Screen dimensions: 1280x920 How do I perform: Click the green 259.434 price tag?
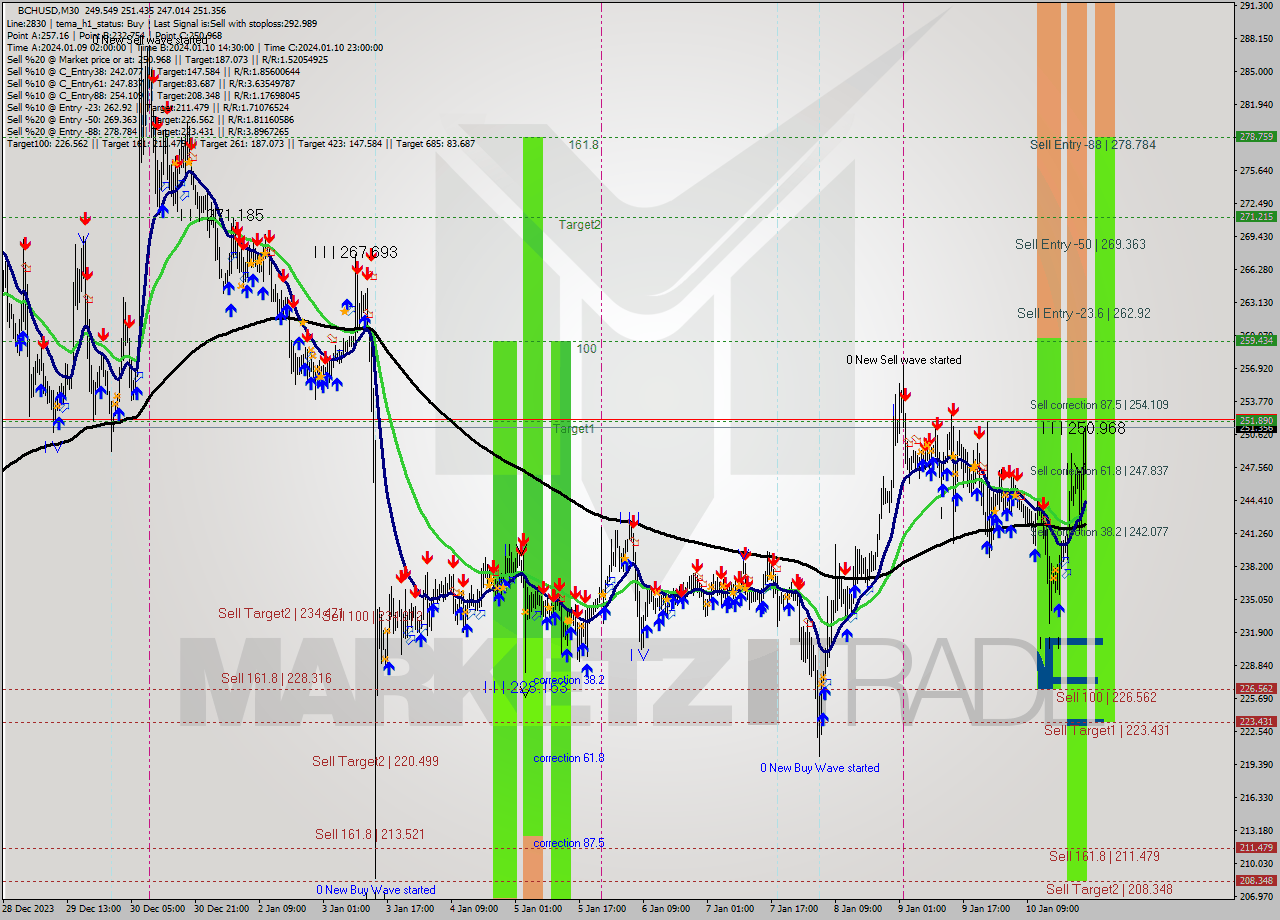point(1256,340)
